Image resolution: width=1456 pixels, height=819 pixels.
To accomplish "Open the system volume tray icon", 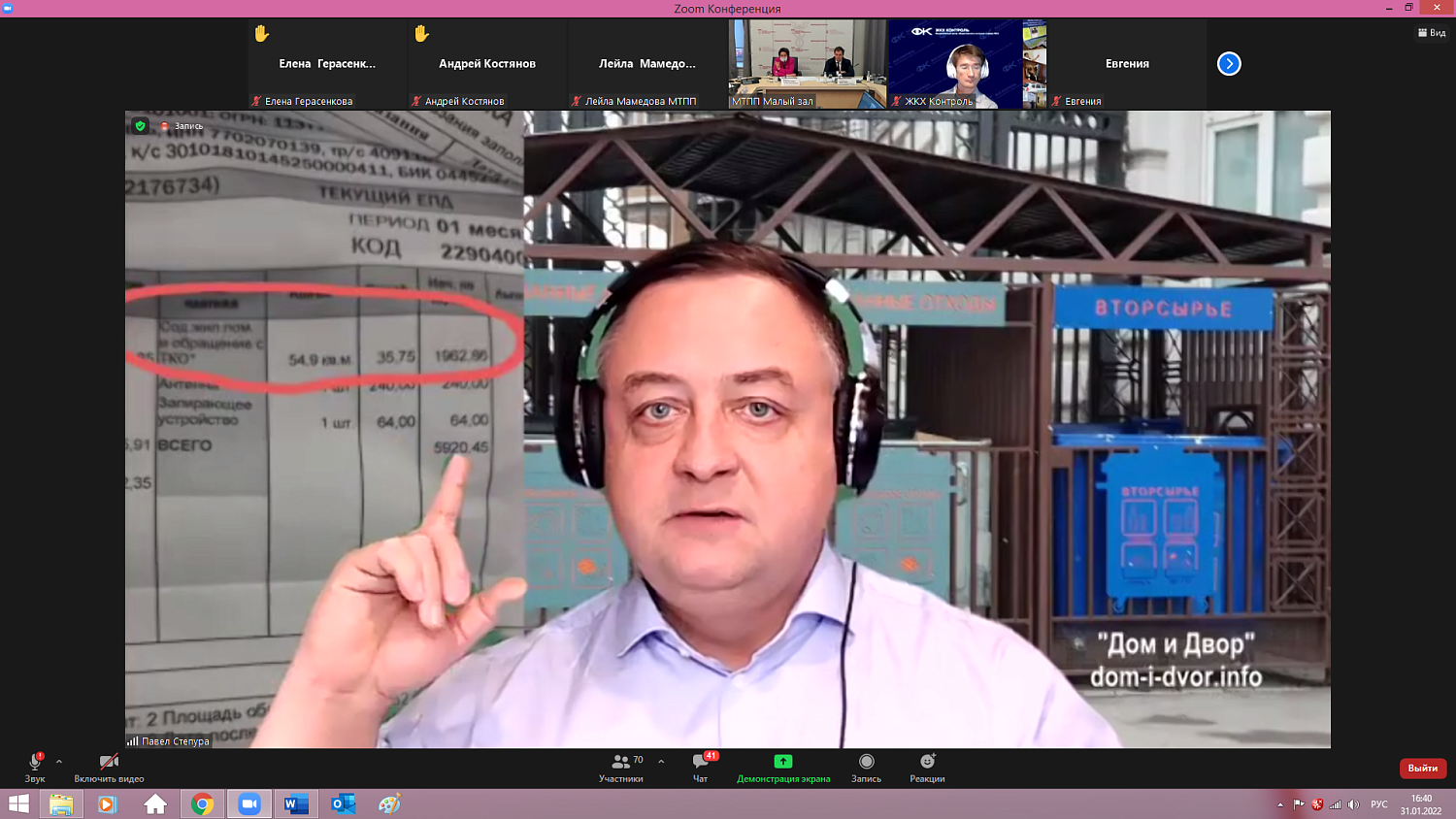I will (x=1354, y=804).
